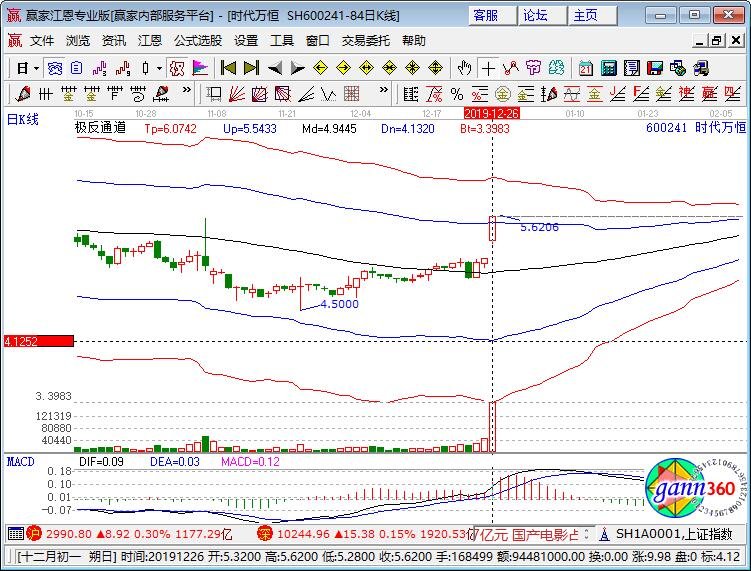
Task: Open the notepad icon in toolbar
Action: coord(632,68)
